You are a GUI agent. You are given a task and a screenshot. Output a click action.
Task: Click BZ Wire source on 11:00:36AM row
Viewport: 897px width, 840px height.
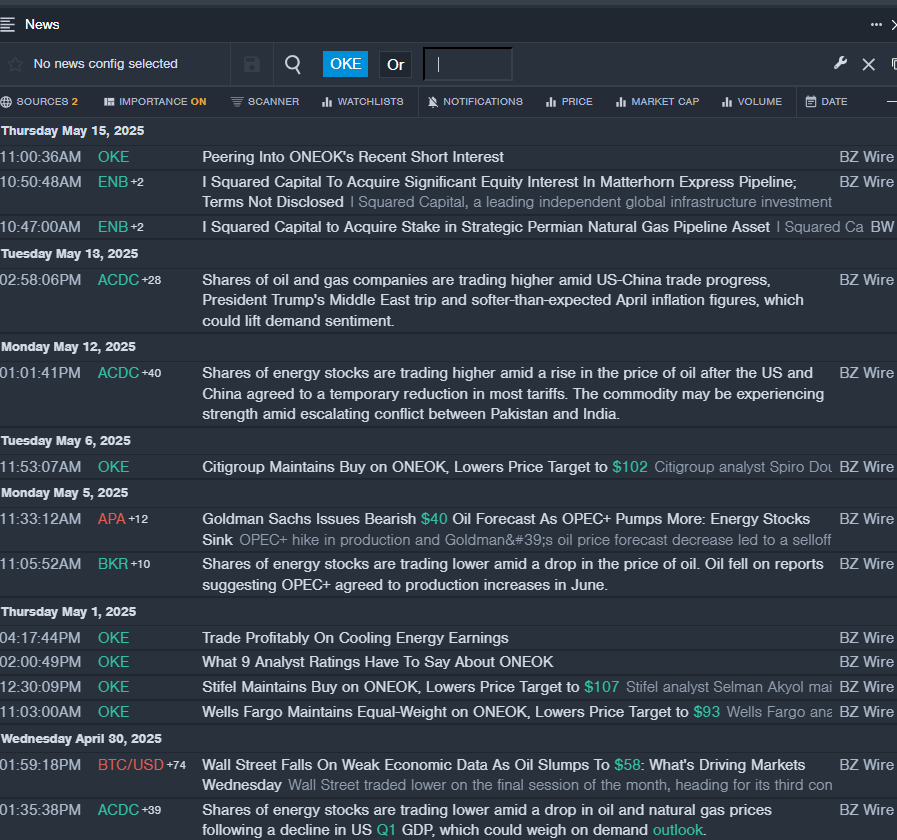pos(866,157)
